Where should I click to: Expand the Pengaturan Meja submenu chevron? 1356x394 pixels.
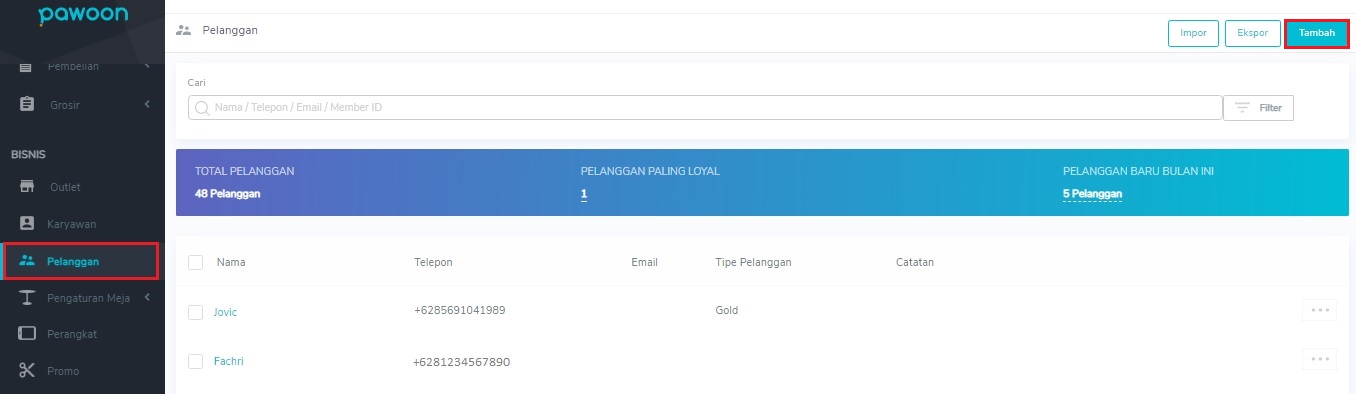(x=147, y=297)
